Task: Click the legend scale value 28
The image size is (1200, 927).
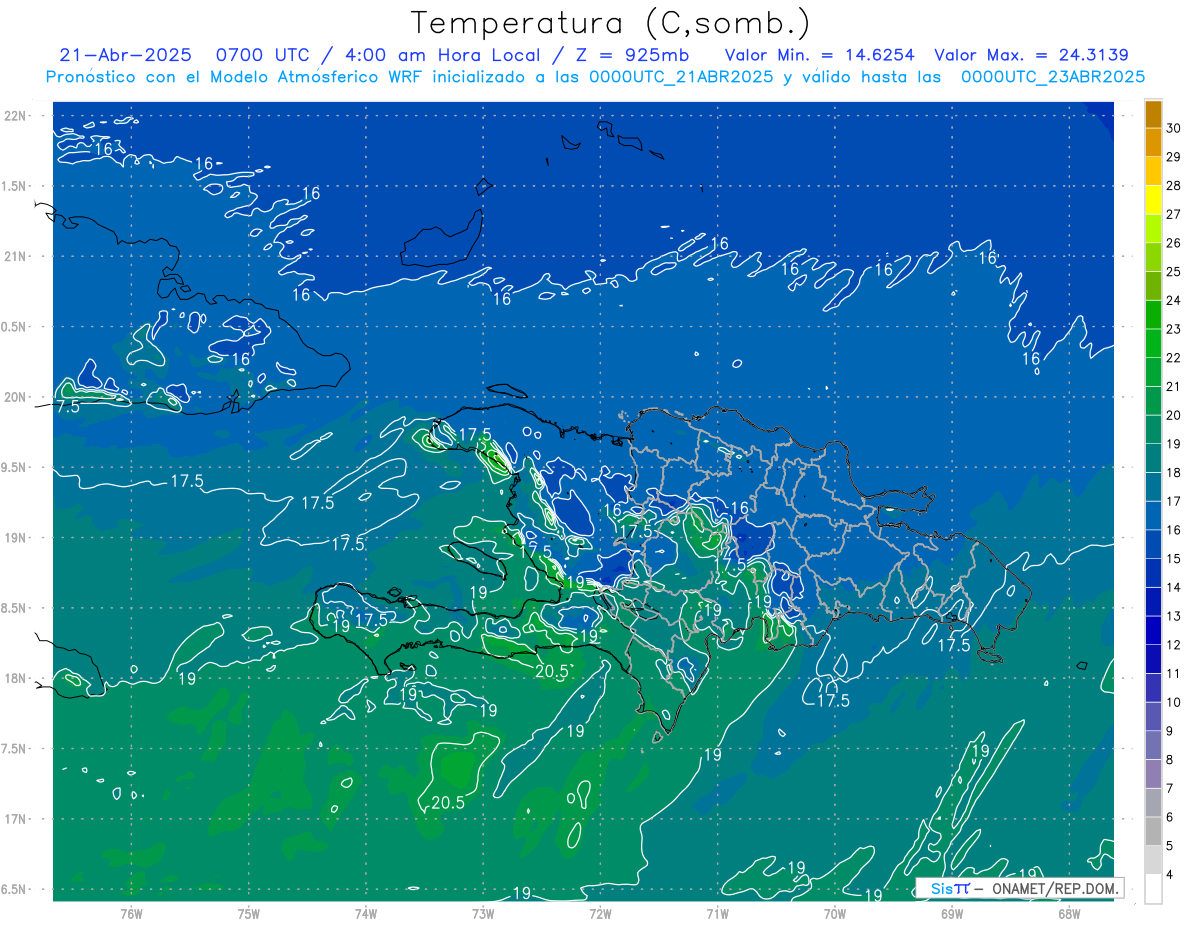Action: click(x=1174, y=185)
